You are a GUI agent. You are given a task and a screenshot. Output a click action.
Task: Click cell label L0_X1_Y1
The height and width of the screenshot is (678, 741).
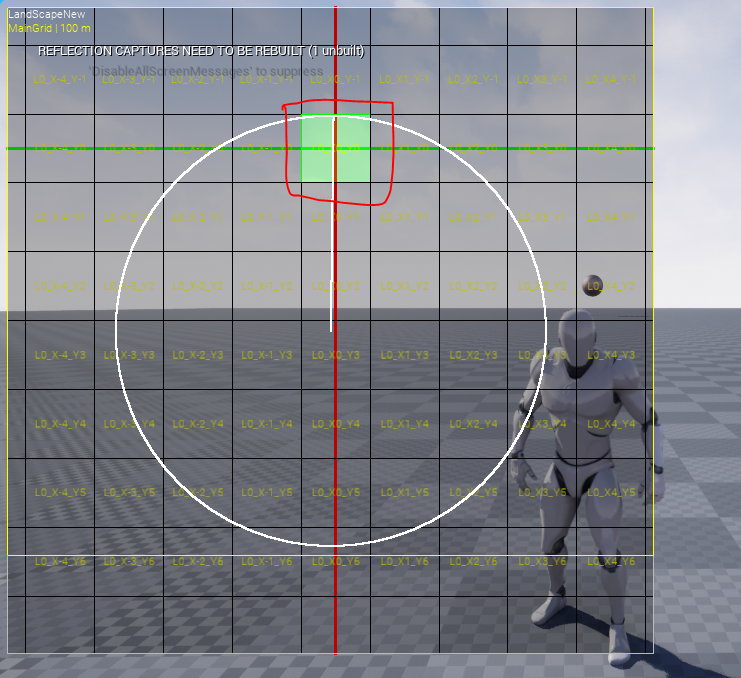pos(405,217)
